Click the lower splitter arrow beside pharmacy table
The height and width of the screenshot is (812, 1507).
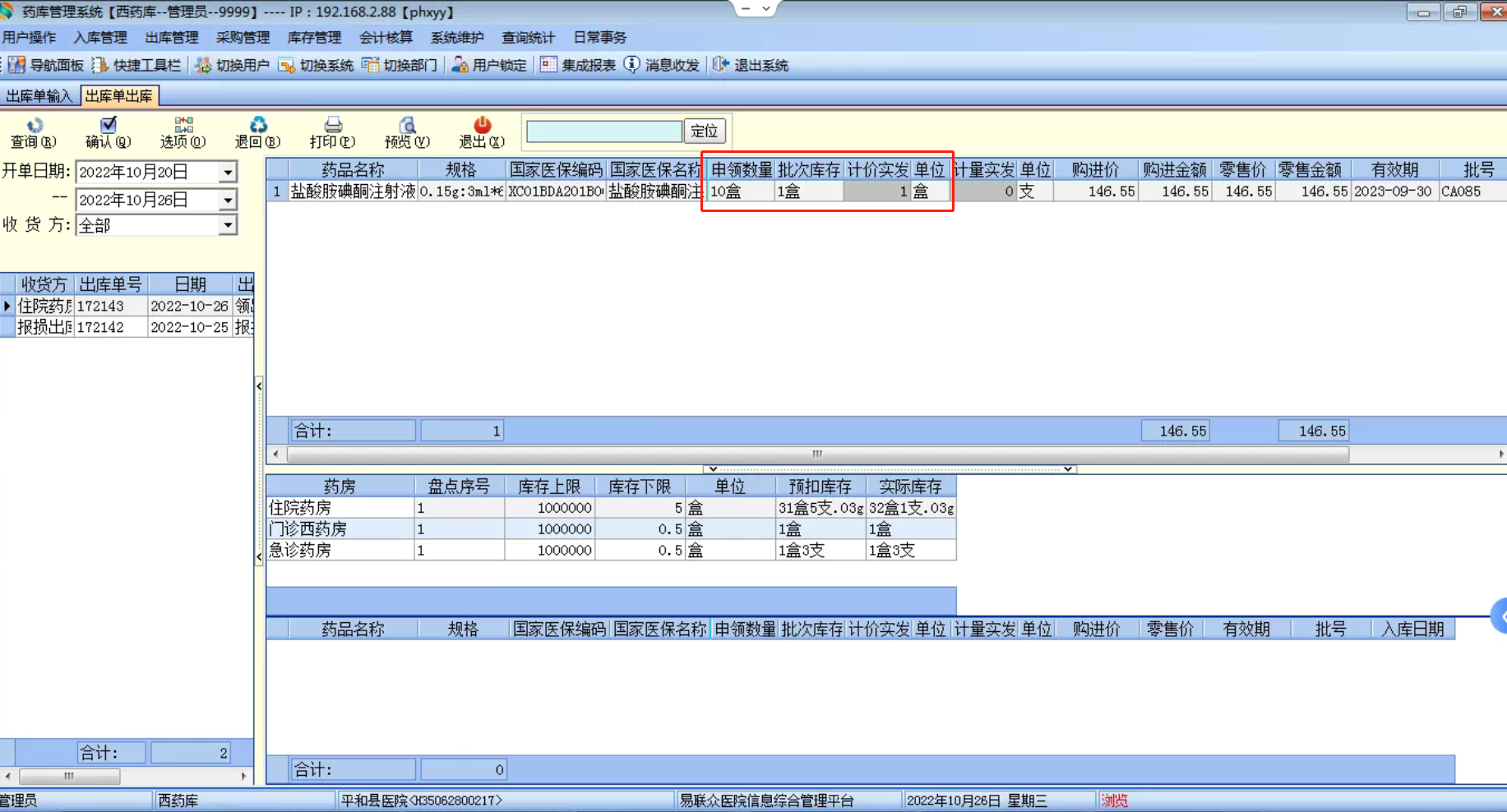pyautogui.click(x=259, y=556)
